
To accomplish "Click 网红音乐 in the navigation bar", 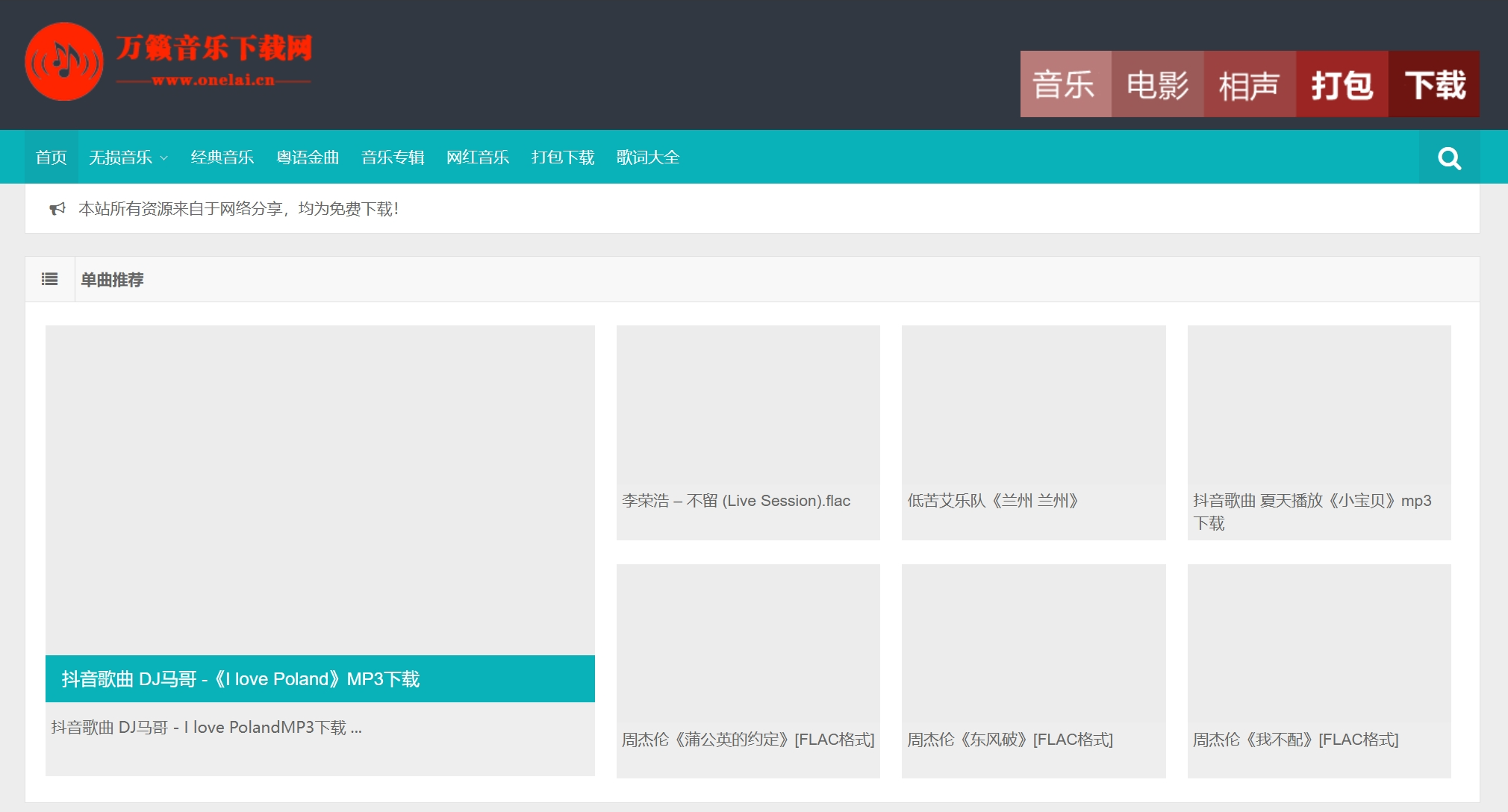I will click(478, 157).
